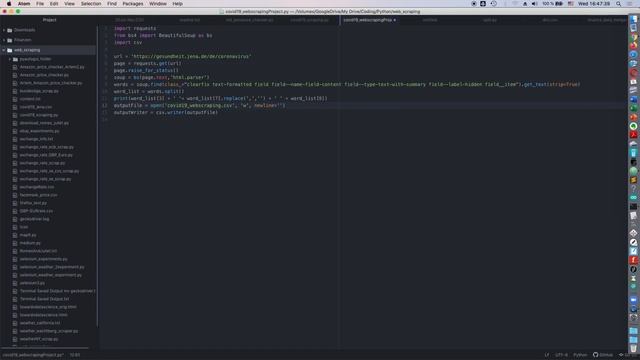Open Terminal Saved Output.txt in the tree
This screenshot has width=640, height=360.
click(44, 299)
